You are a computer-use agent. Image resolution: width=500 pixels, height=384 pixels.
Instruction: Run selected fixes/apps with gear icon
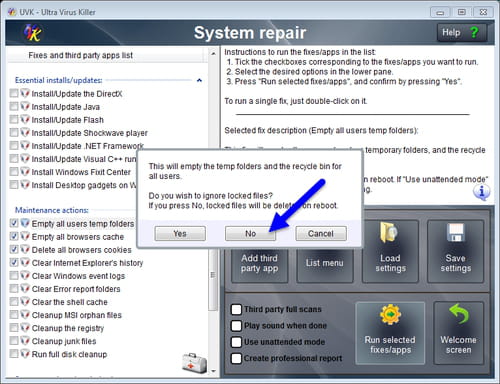point(390,333)
